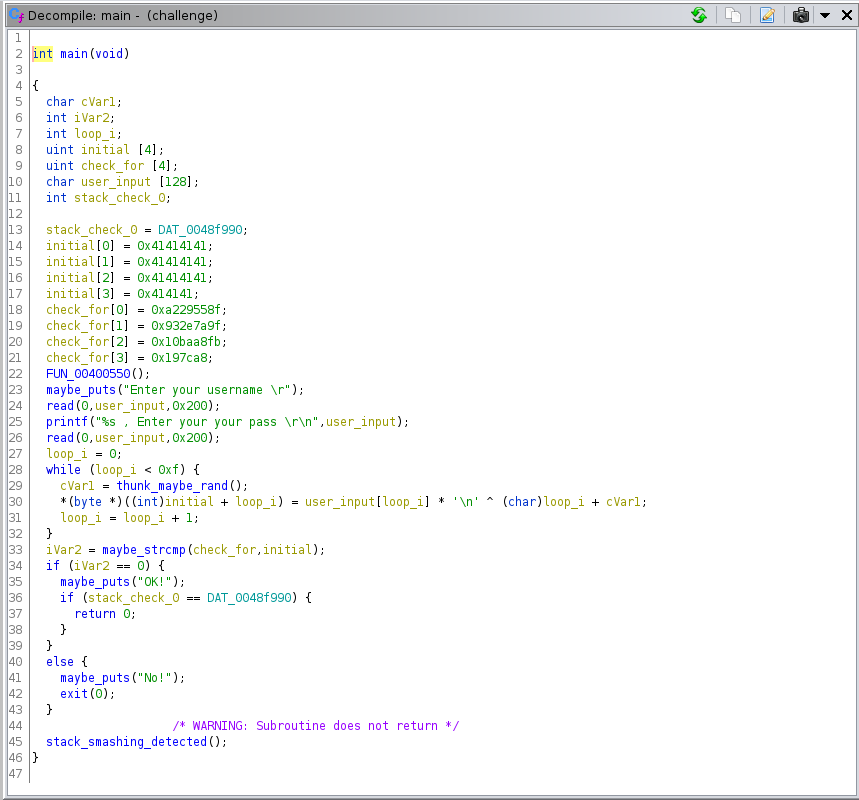
Task: Select the 'int' return type keyword
Action: point(43,54)
